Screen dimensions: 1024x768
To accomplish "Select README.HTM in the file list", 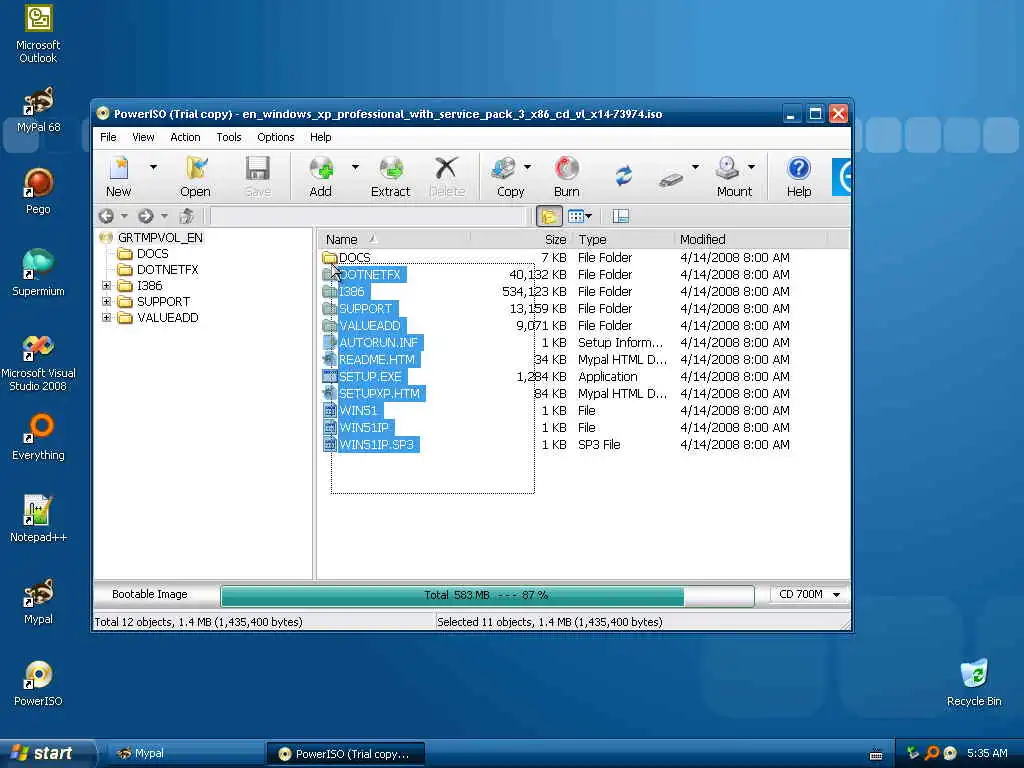I will tap(376, 359).
